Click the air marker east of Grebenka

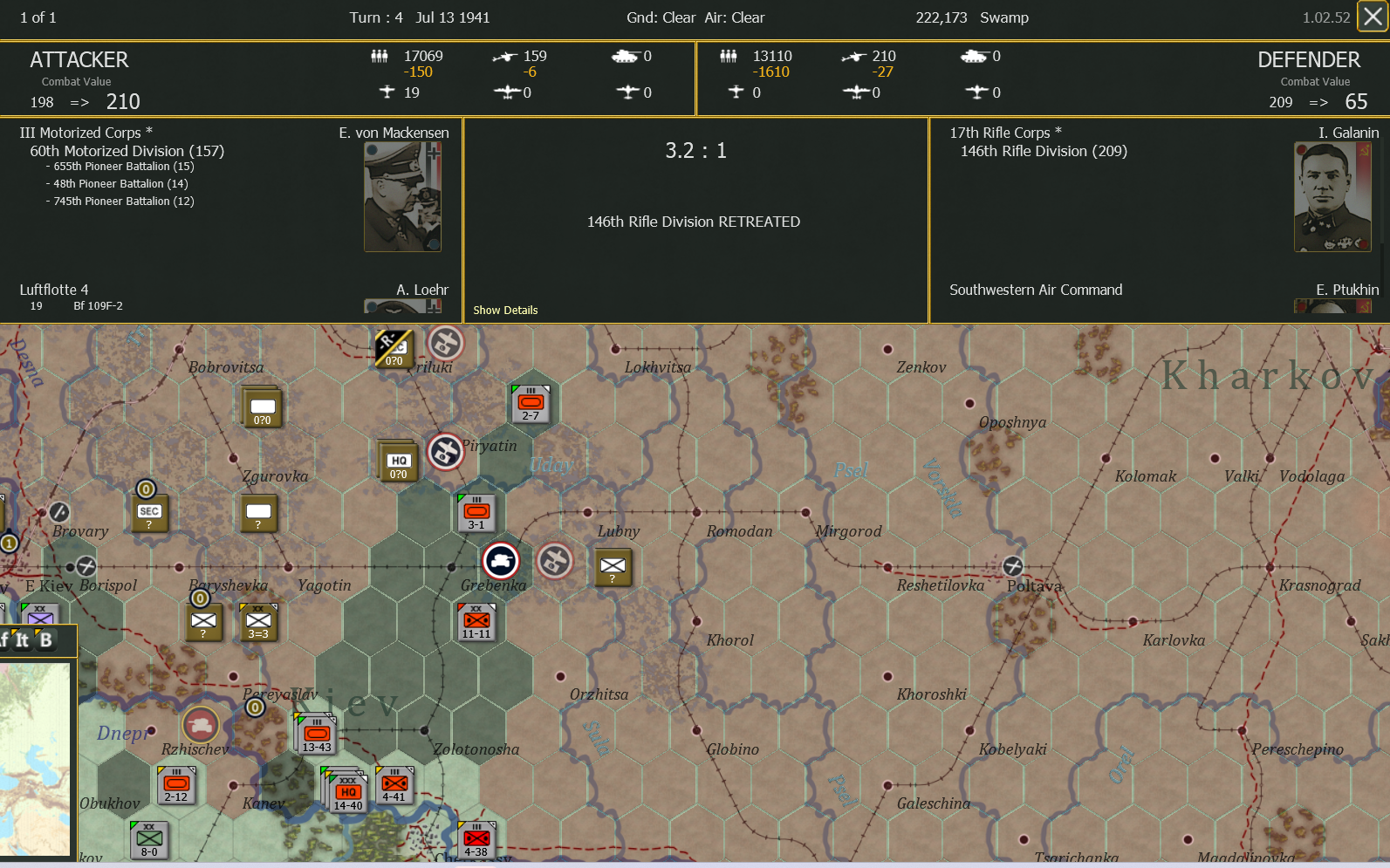click(x=555, y=562)
